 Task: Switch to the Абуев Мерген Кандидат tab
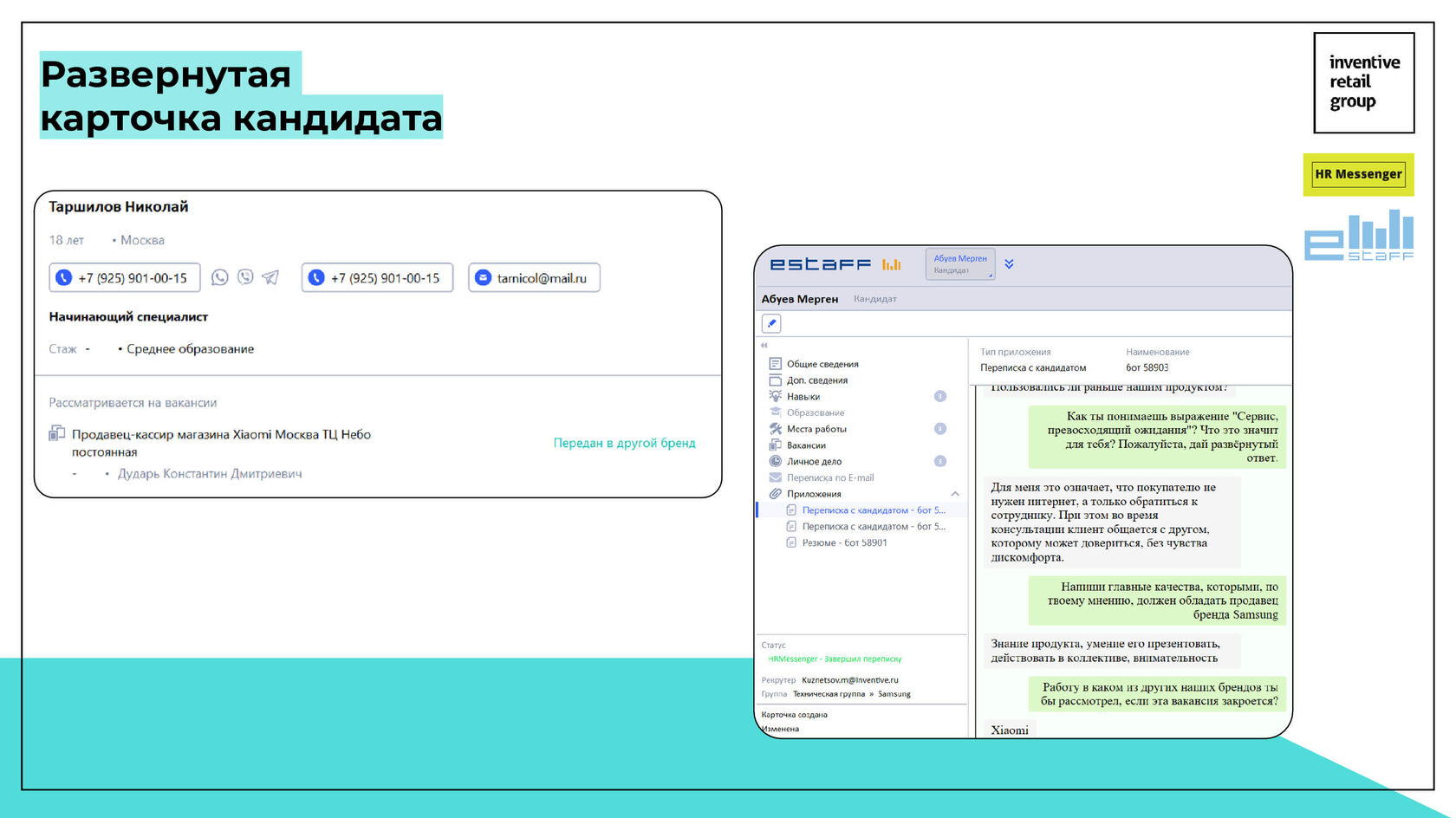coord(960,264)
